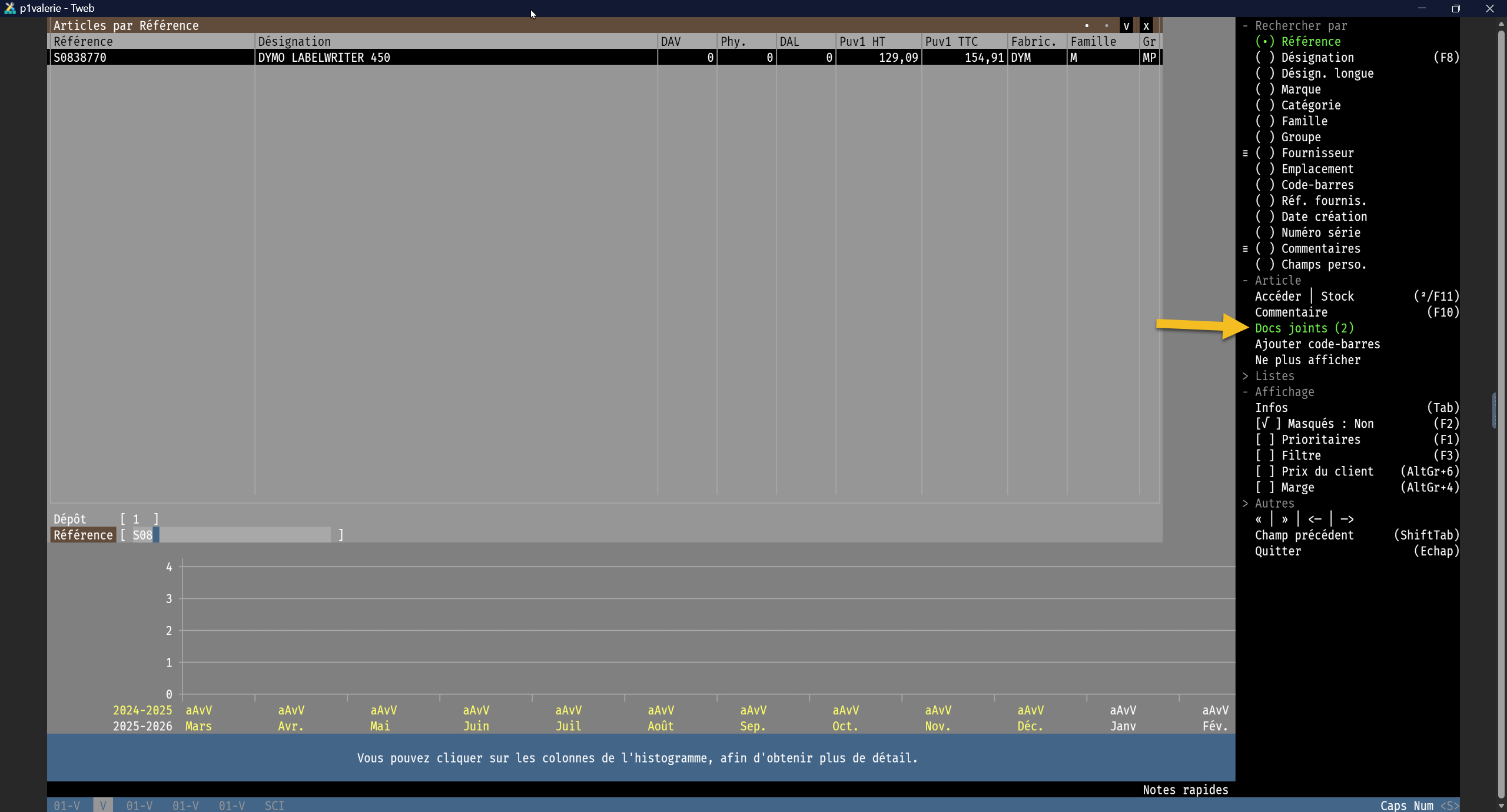Image resolution: width=1507 pixels, height=812 pixels.
Task: Open Notes rapides link
Action: (x=1185, y=790)
